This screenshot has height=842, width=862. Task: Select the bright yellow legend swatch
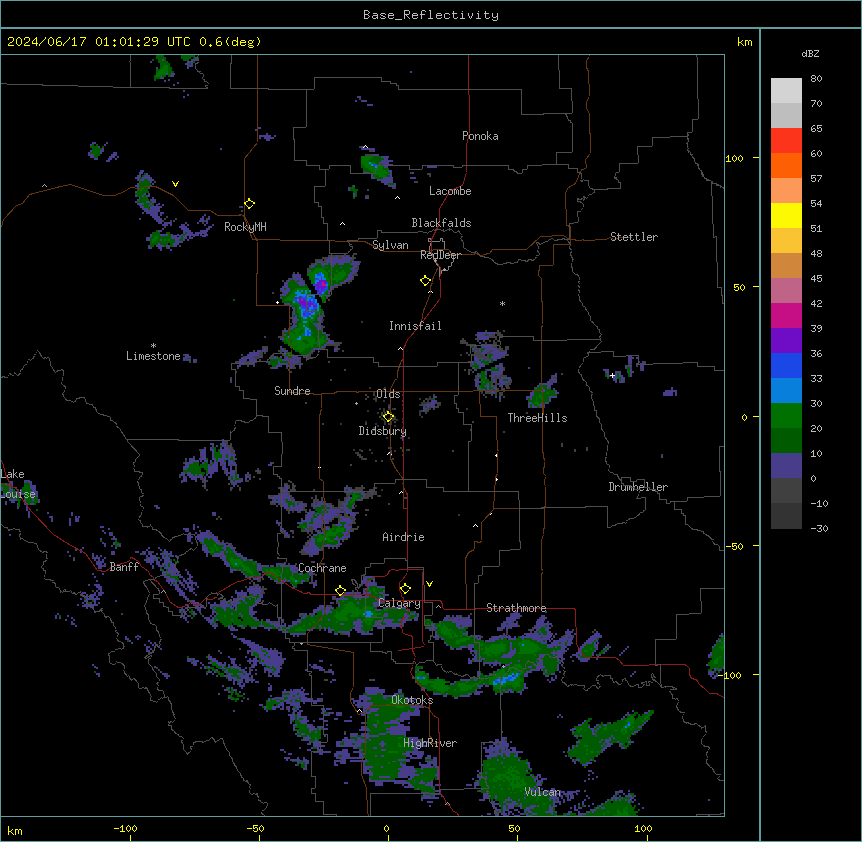point(786,215)
